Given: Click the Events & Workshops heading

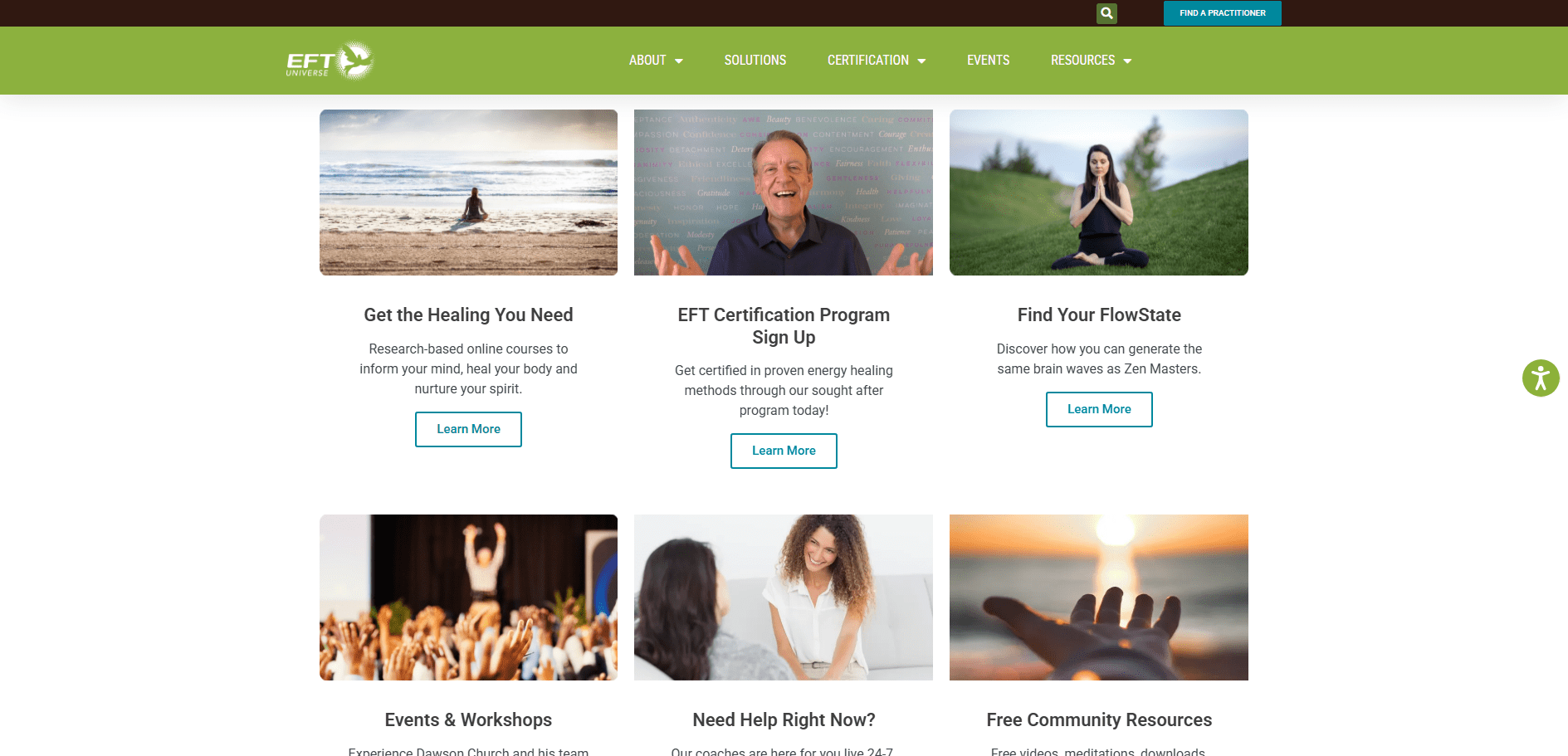Looking at the screenshot, I should 468,719.
